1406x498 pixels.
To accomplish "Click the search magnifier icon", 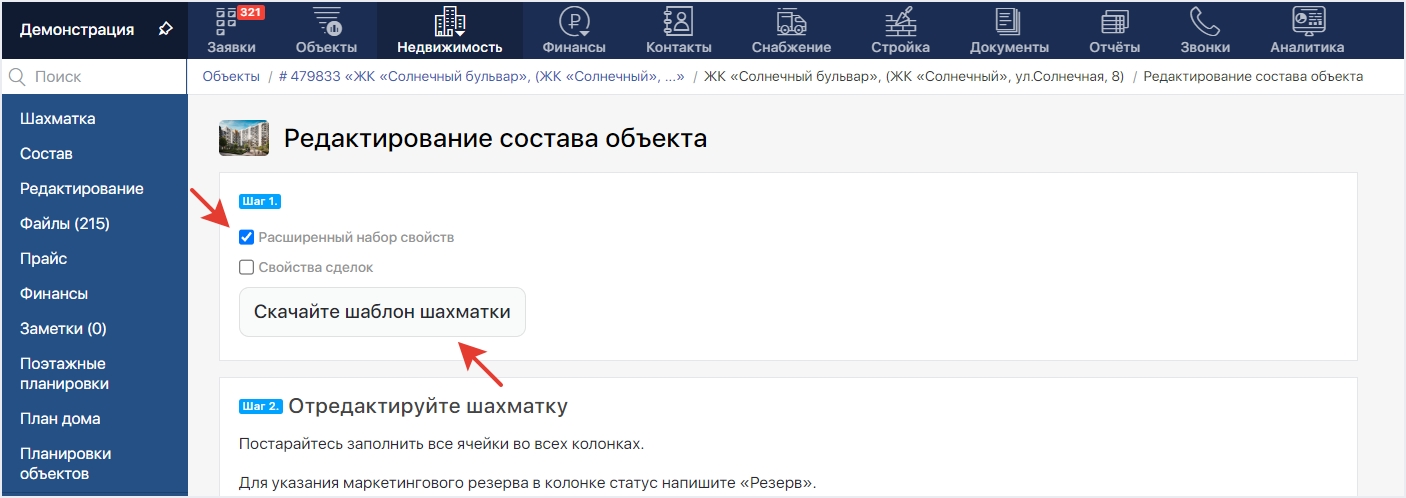I will point(17,77).
